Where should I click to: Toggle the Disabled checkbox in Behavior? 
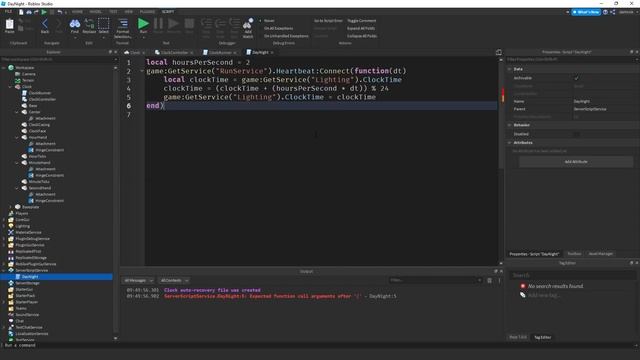pyautogui.click(x=576, y=134)
